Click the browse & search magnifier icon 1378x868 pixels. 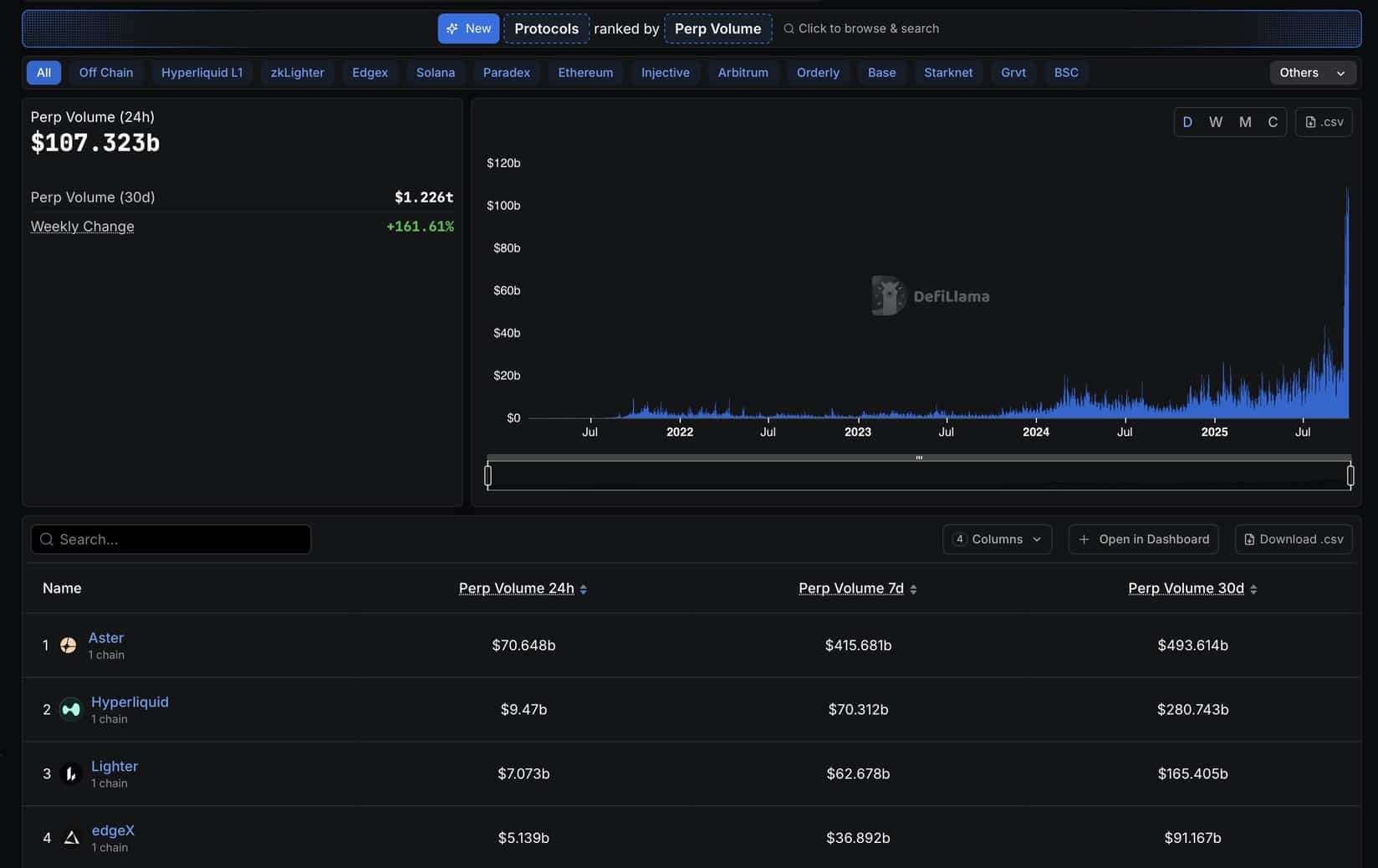(x=789, y=28)
